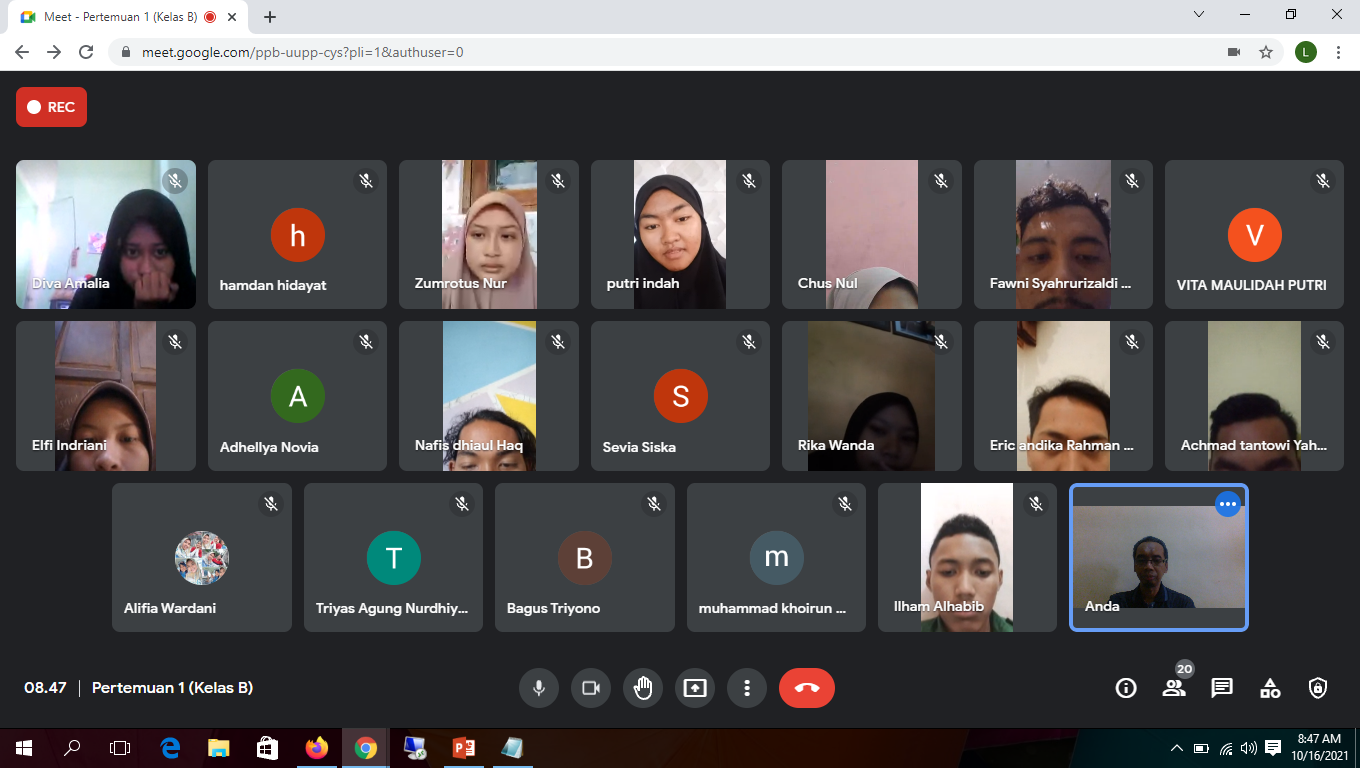Screen dimensions: 1360x768
Task: Show everyone participants panel icon
Action: (1174, 688)
